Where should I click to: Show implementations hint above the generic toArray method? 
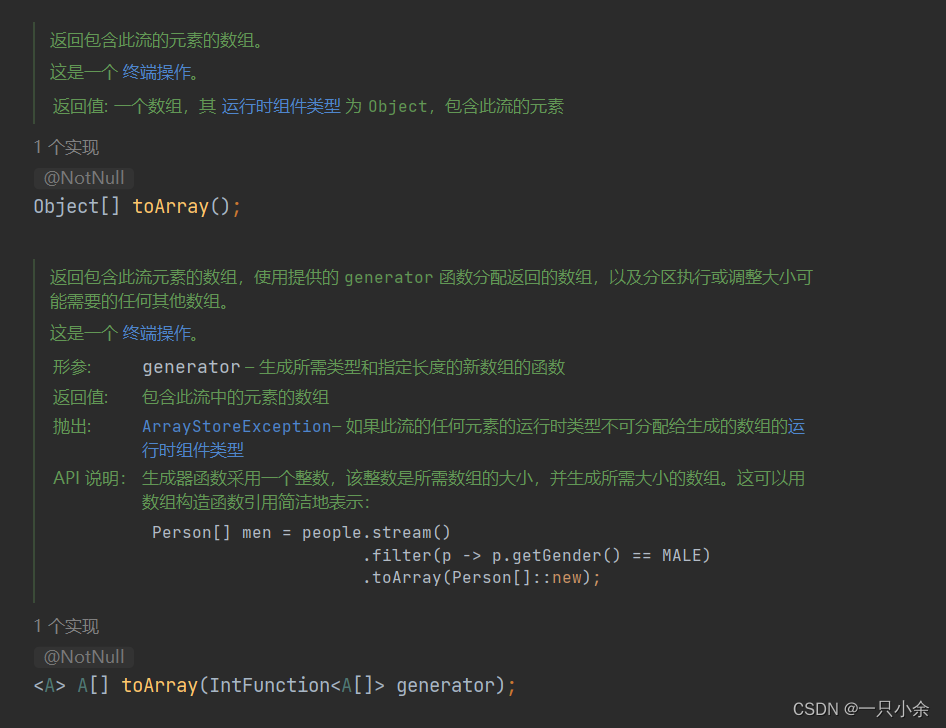pos(66,626)
